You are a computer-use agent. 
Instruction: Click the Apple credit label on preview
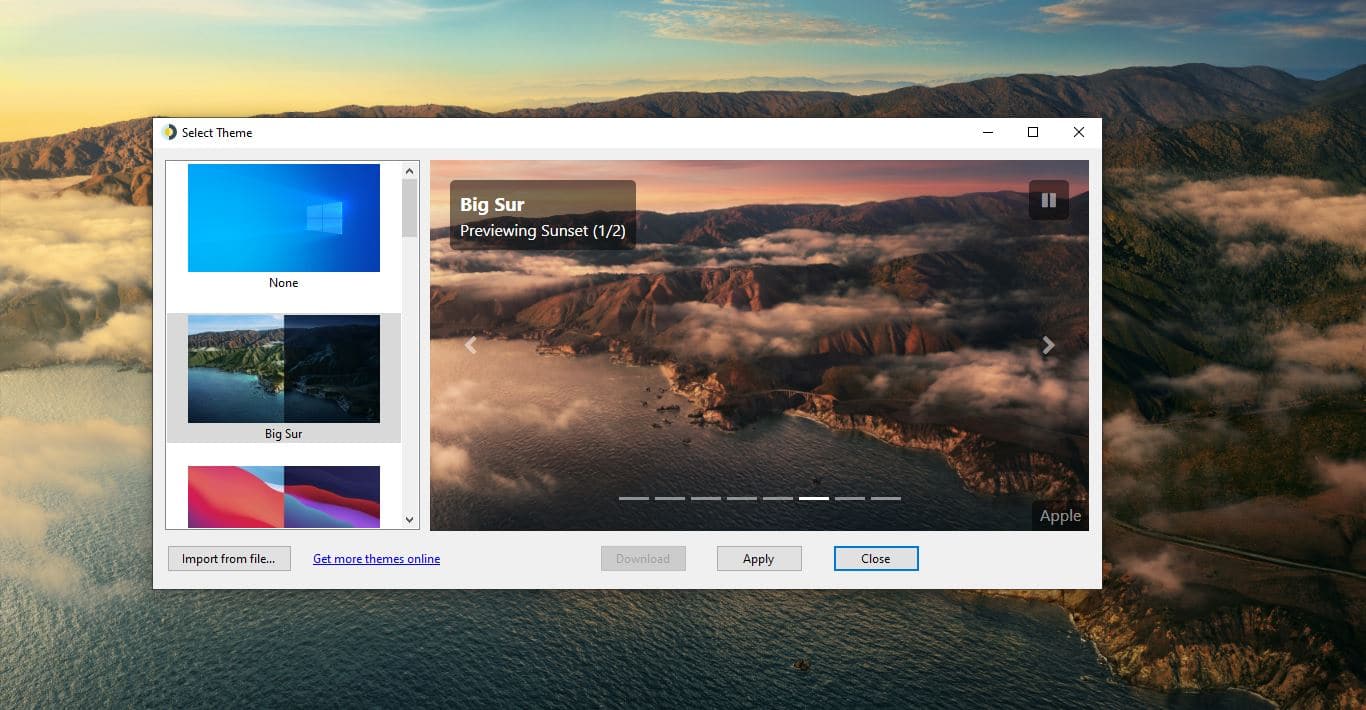(1060, 516)
